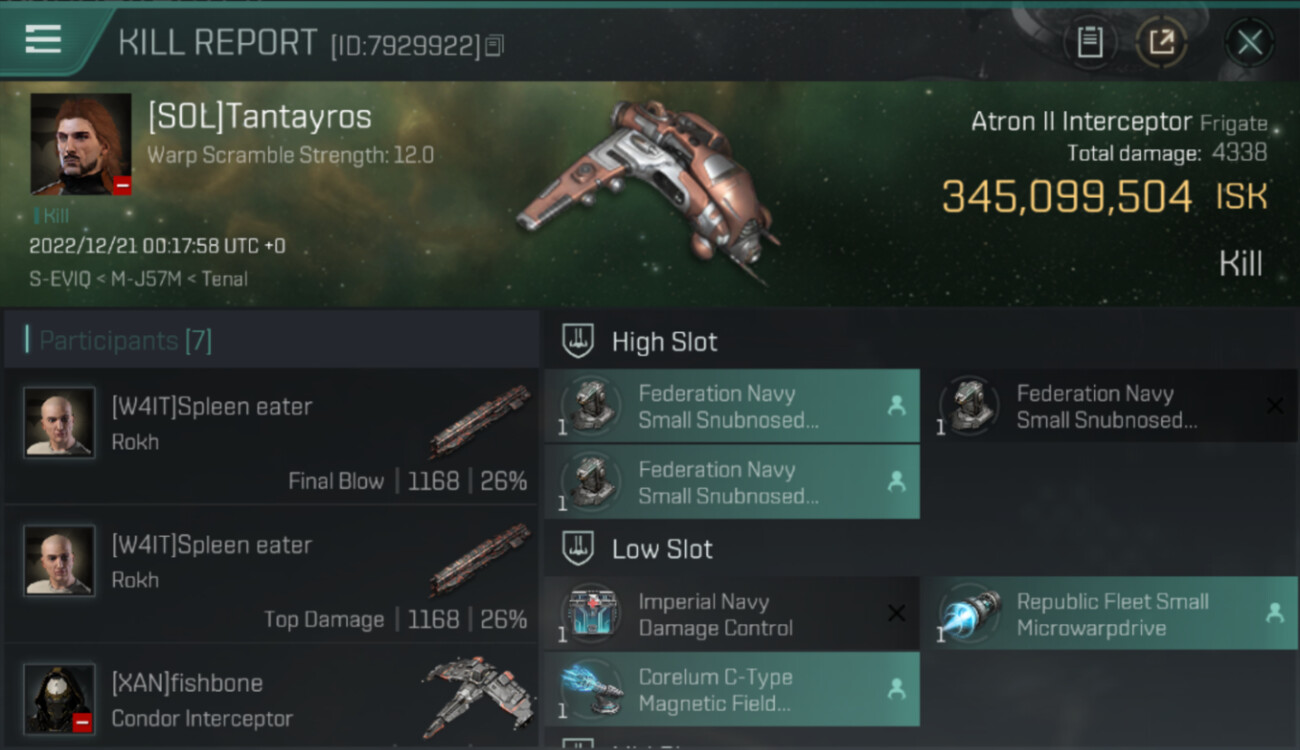The height and width of the screenshot is (750, 1300).
Task: Click the Low Slot shield icon
Action: (x=578, y=548)
